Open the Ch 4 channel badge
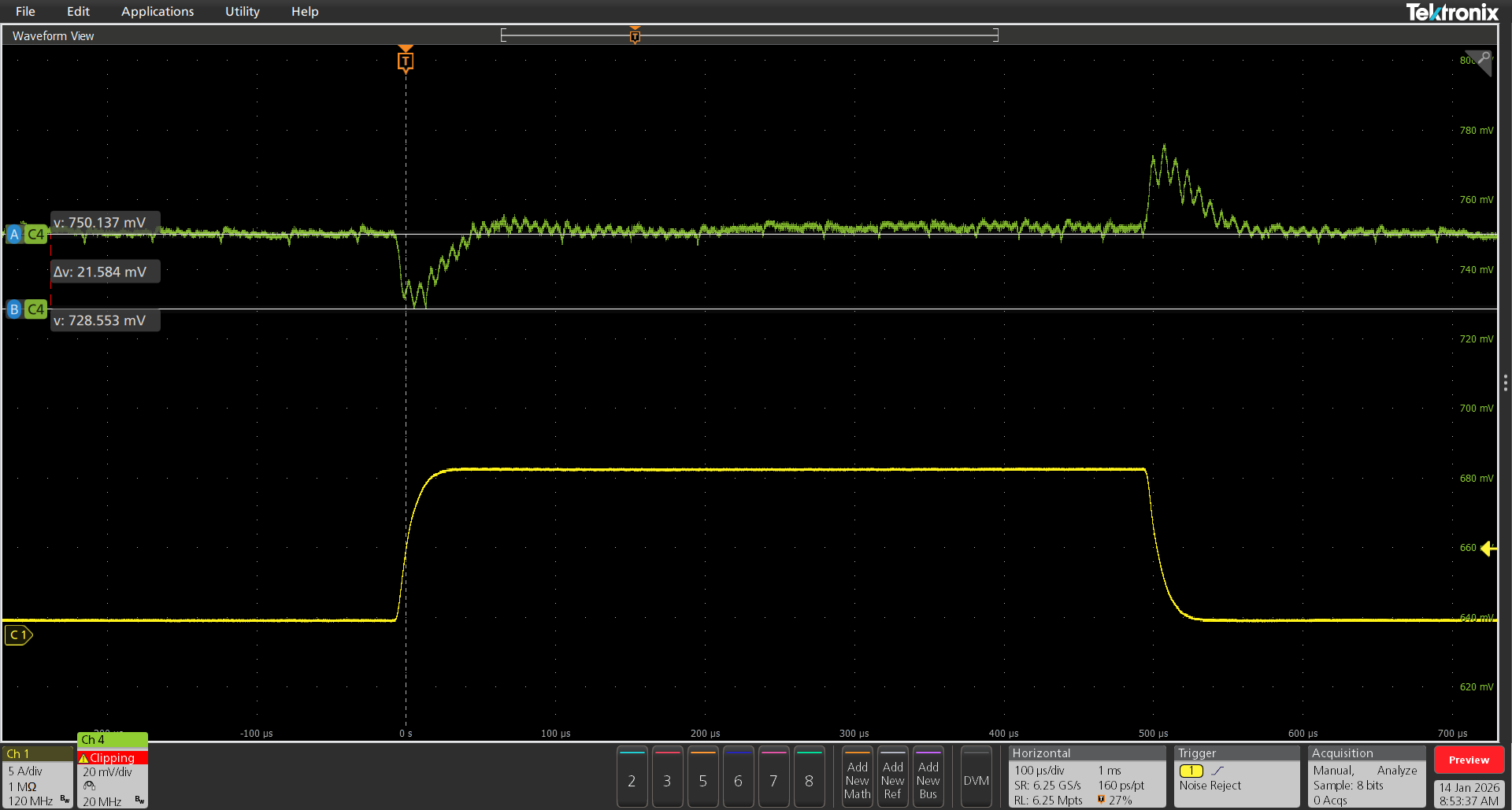Screen dimensions: 1512x810 click(x=113, y=770)
